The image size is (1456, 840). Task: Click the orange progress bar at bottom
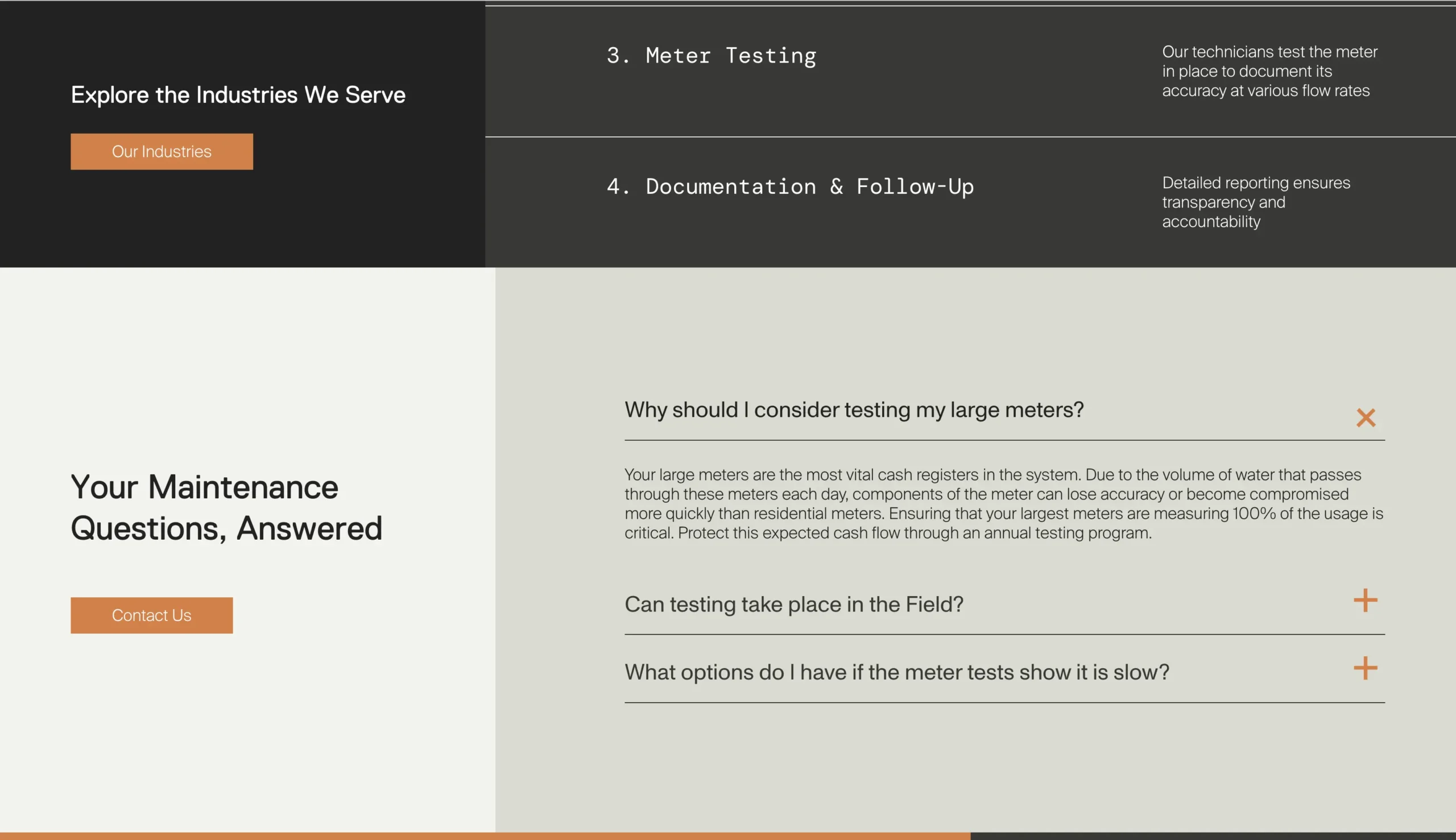point(485,836)
